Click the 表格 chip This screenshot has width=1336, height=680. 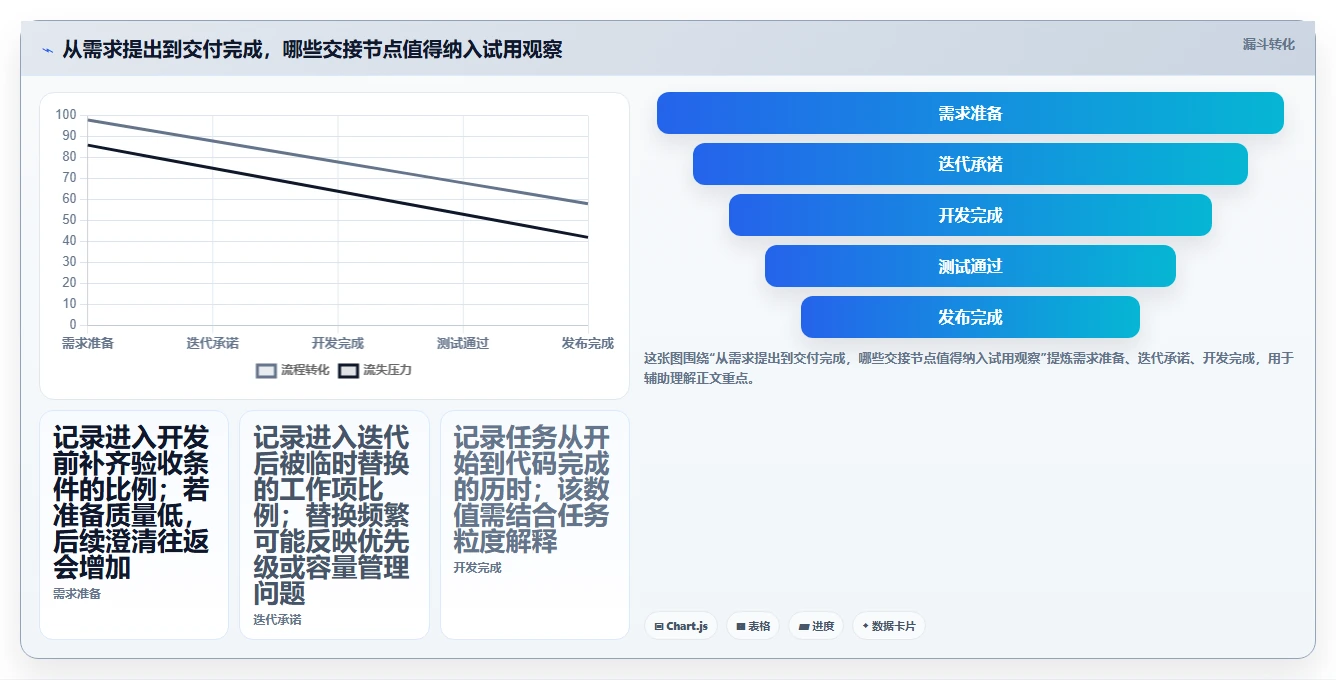753,626
